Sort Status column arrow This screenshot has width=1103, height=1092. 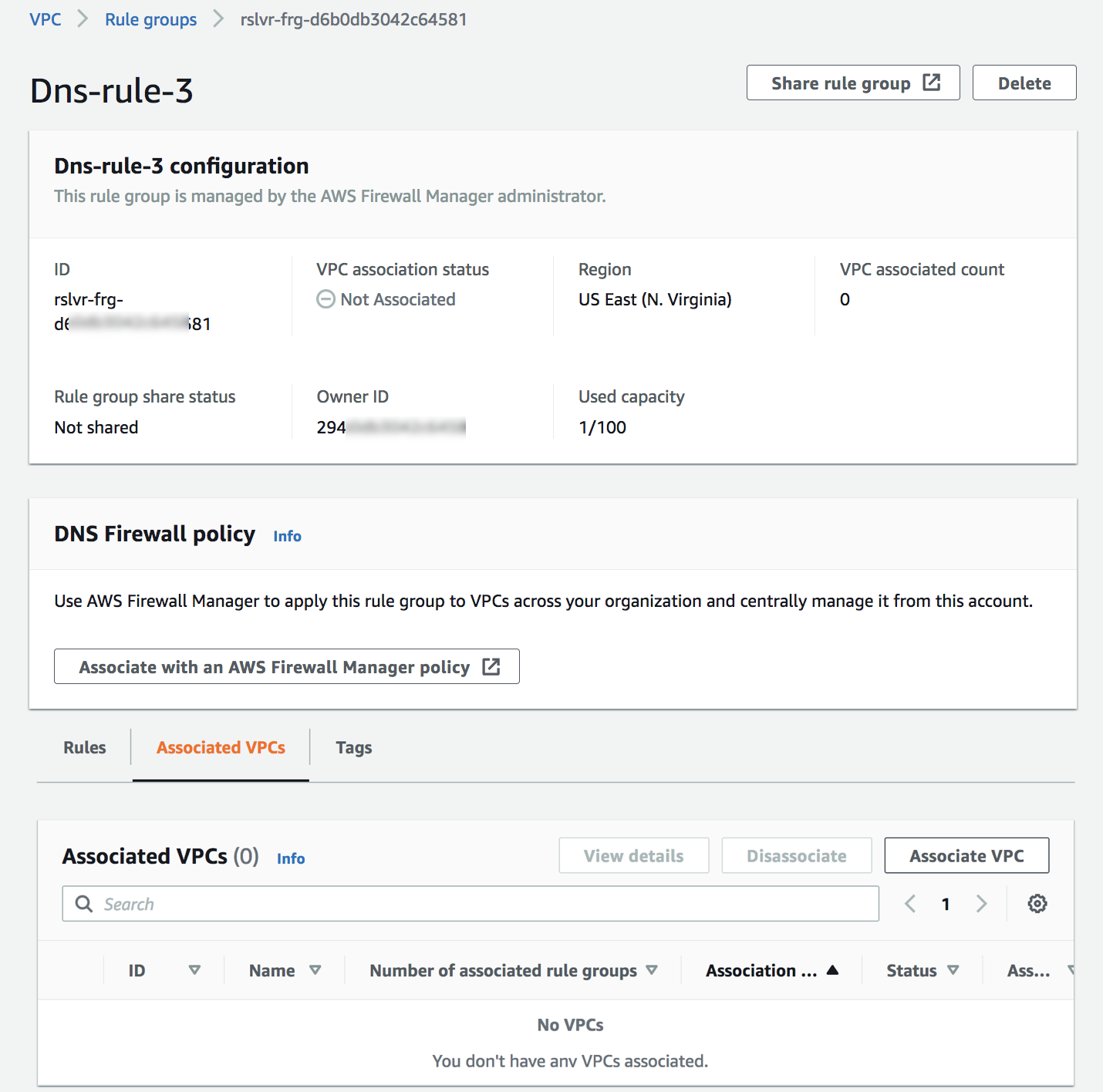tap(953, 970)
